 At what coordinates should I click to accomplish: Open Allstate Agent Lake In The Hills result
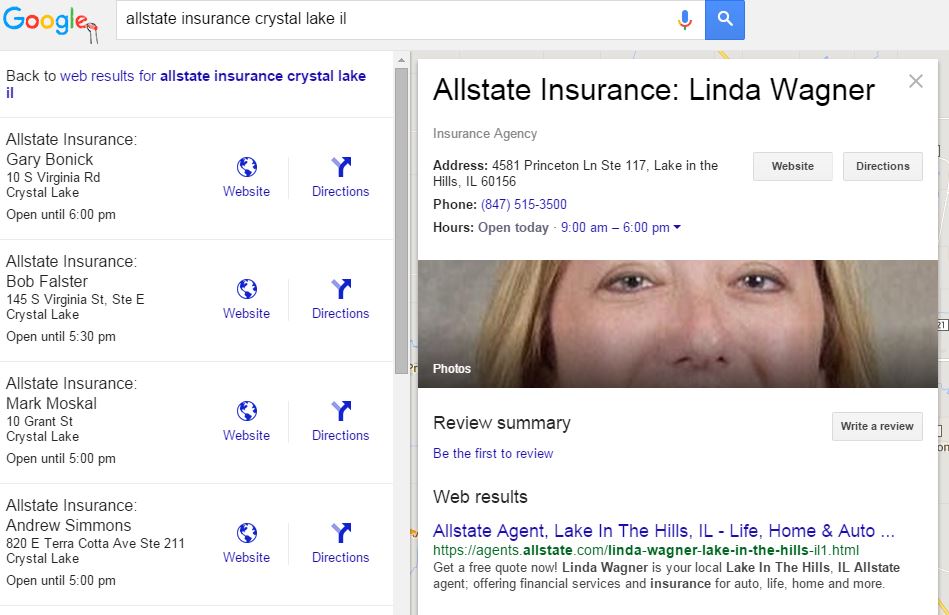point(663,531)
